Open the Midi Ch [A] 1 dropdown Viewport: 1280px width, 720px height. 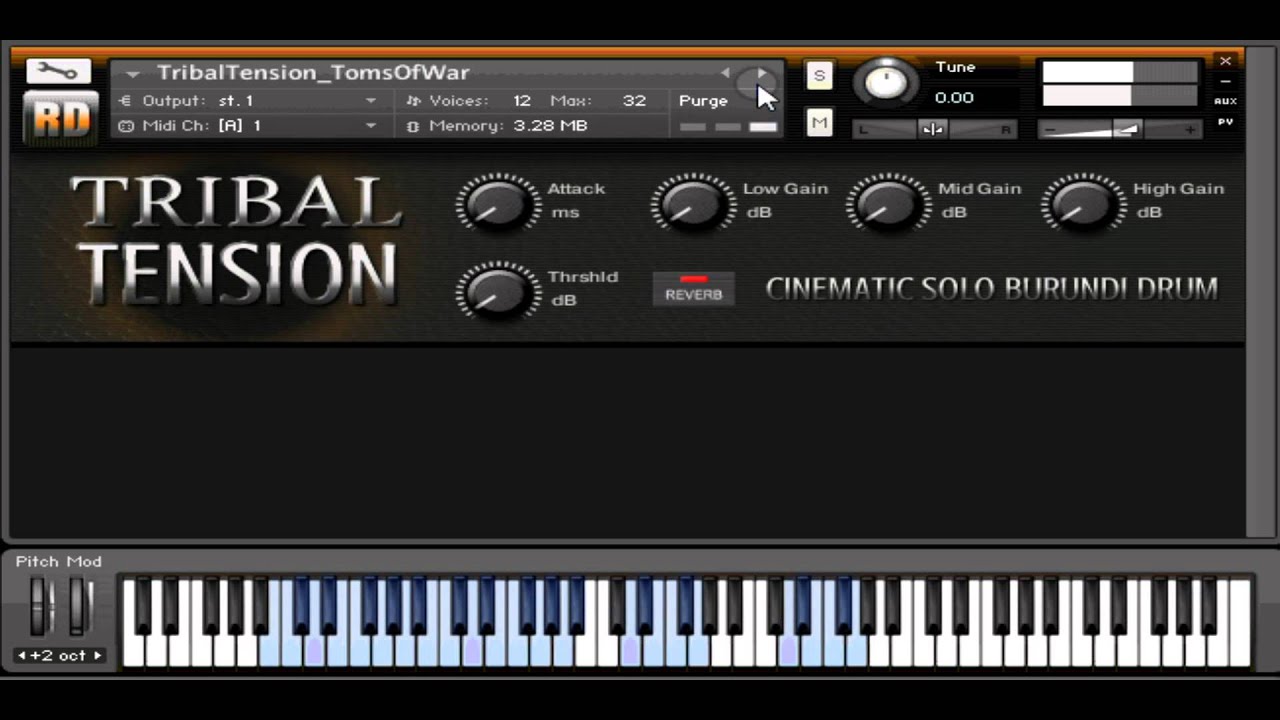(248, 126)
